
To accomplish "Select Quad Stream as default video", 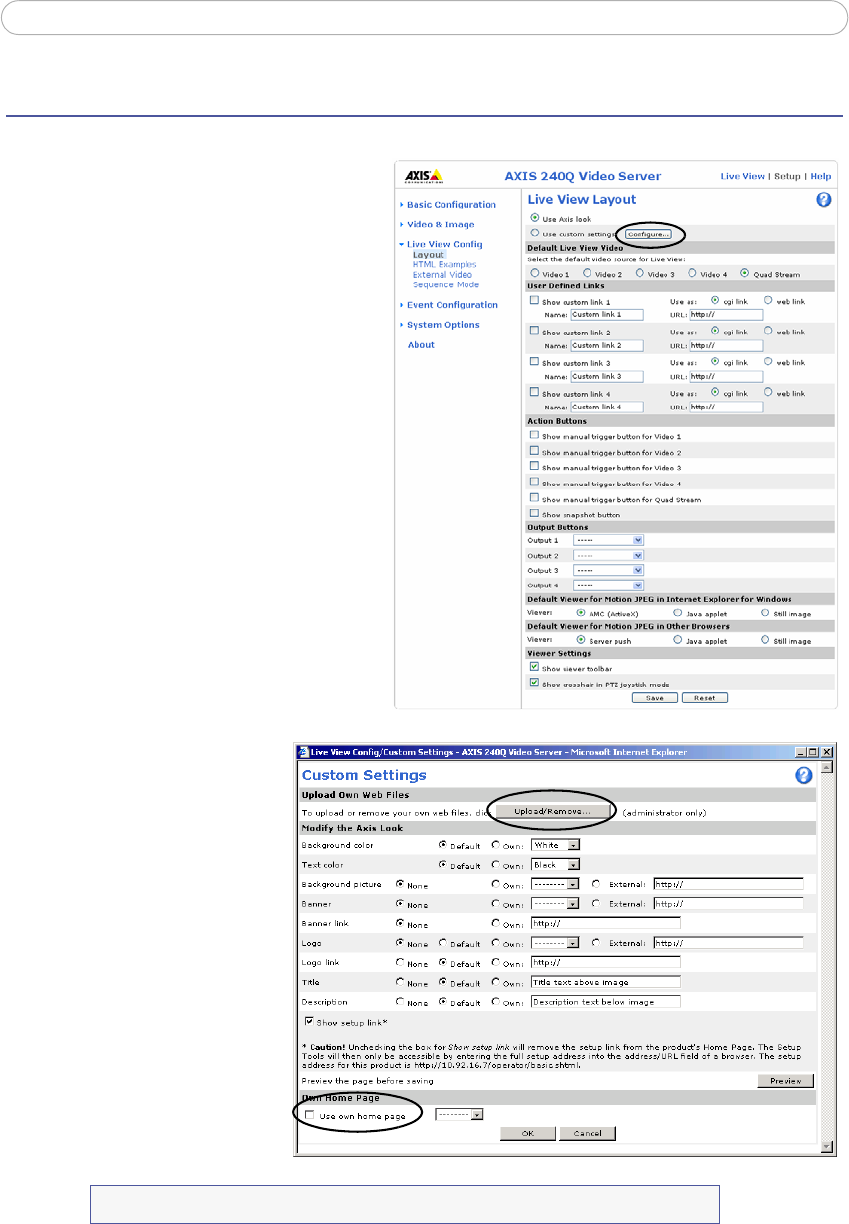I will point(744,272).
